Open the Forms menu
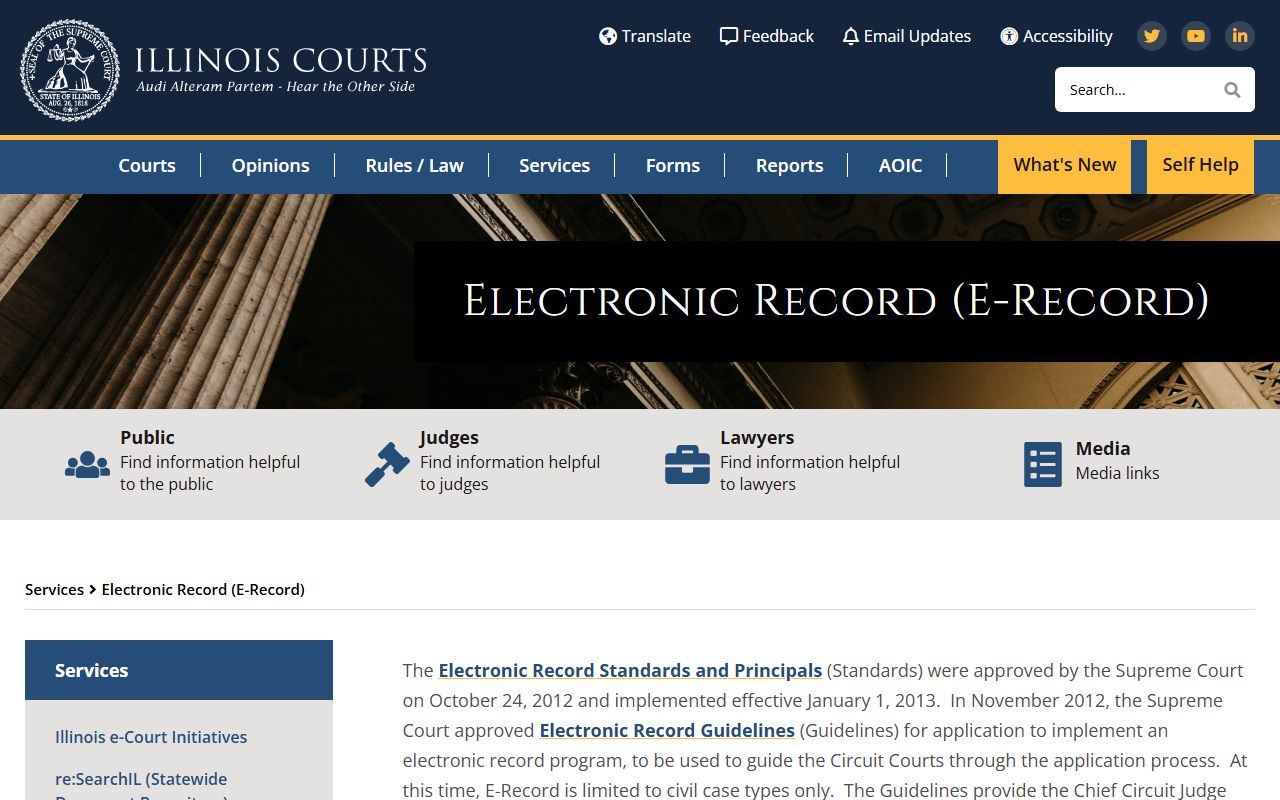Screen dimensions: 1280x800 [x=672, y=165]
